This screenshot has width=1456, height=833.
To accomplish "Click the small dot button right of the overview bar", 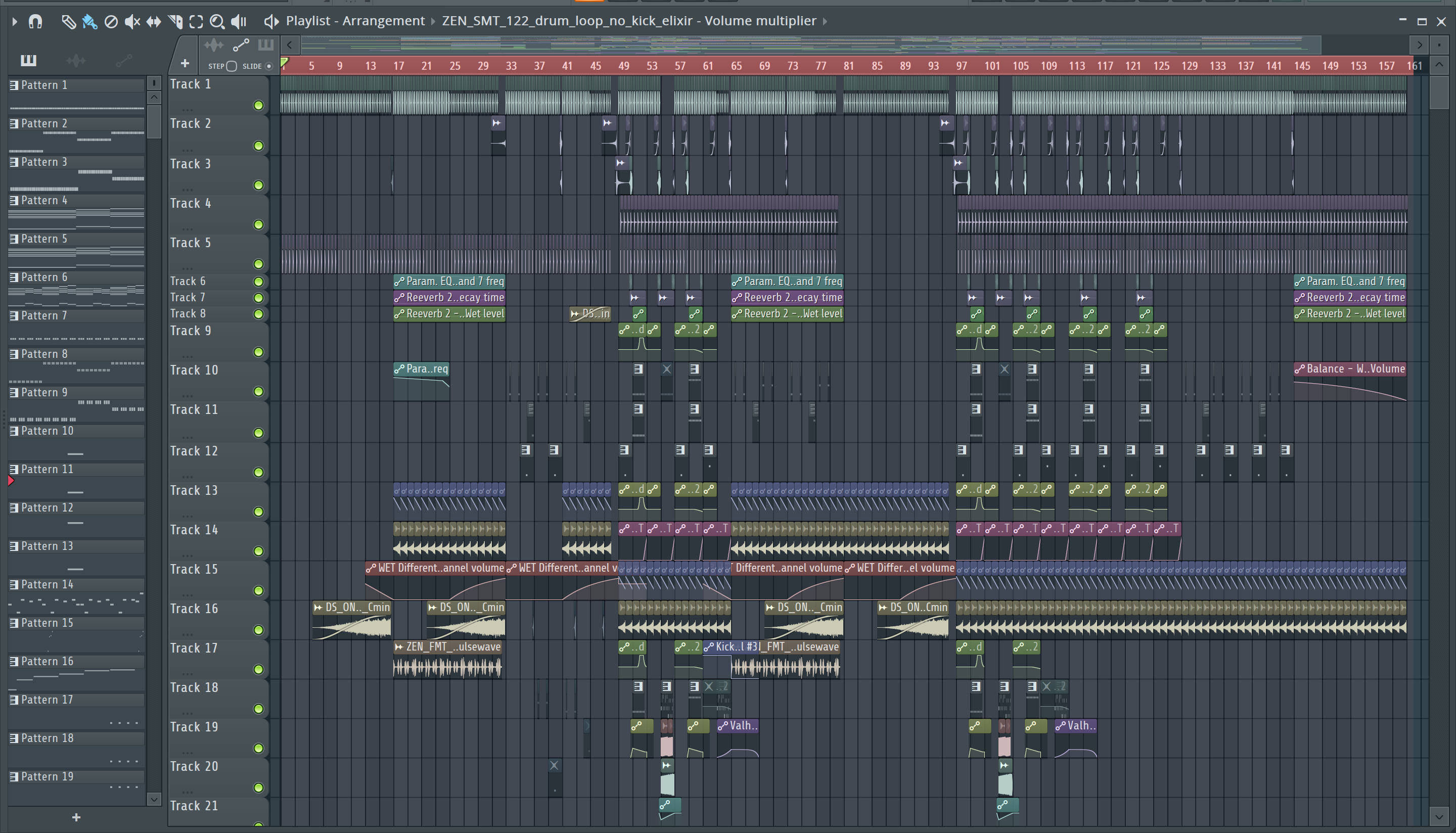I will point(1439,44).
